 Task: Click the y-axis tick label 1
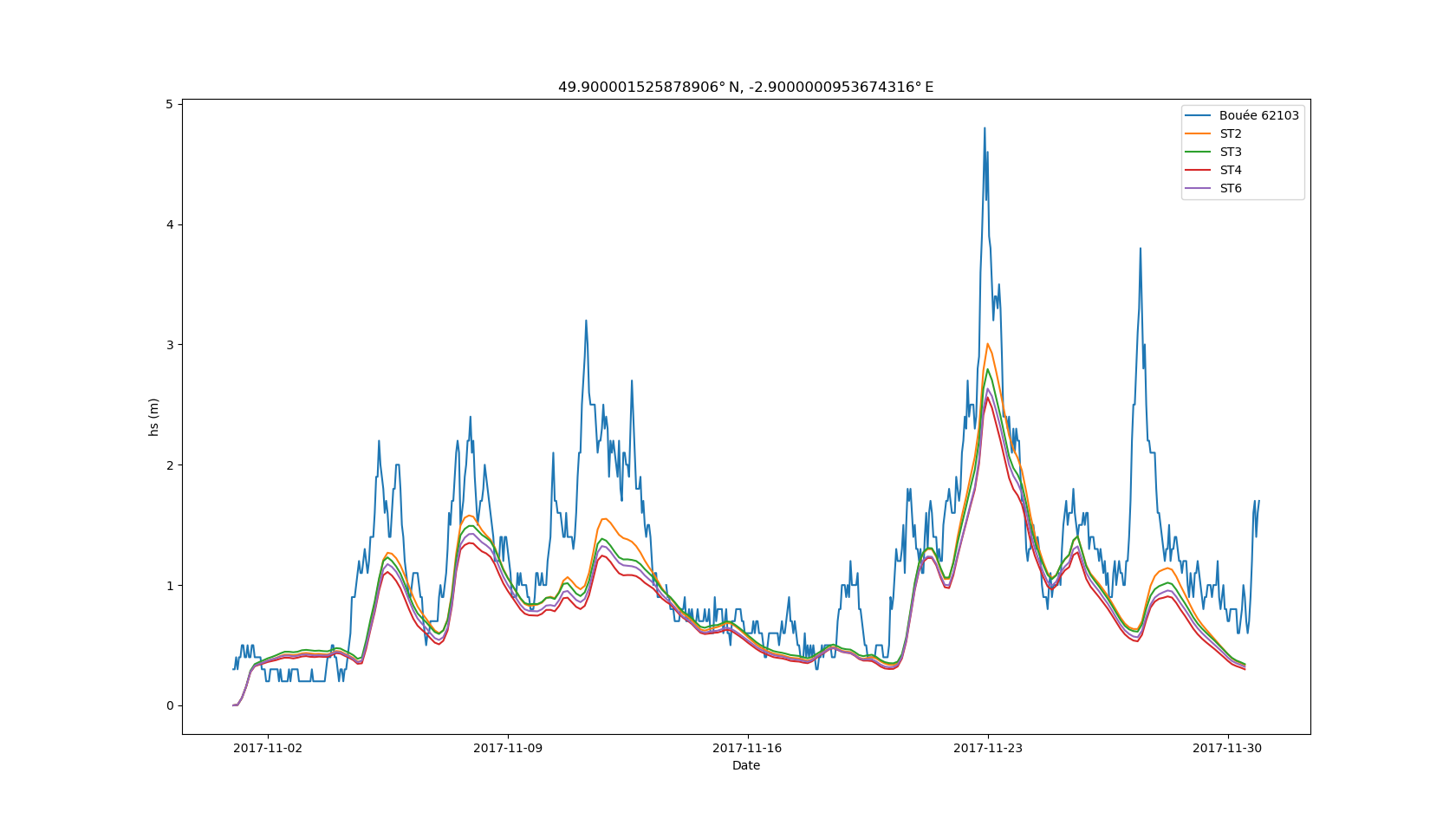coord(170,586)
